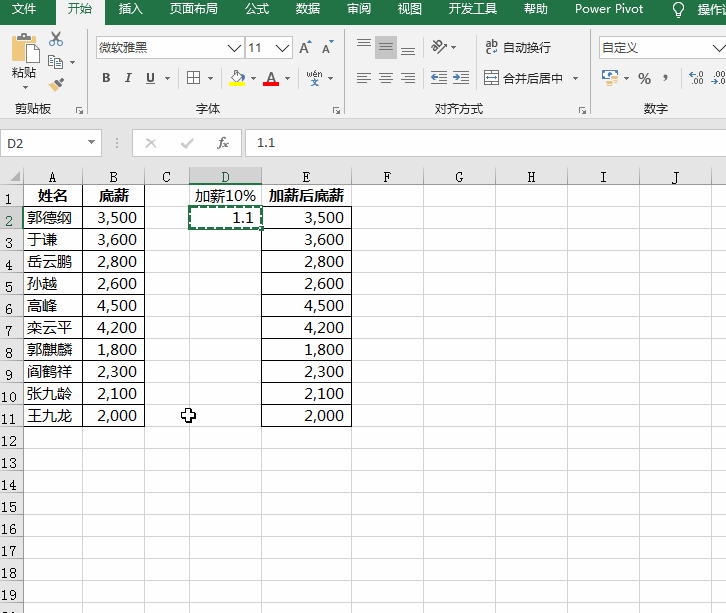The height and width of the screenshot is (613, 726).
Task: Select cell B11 with 2,000
Action: pos(113,416)
